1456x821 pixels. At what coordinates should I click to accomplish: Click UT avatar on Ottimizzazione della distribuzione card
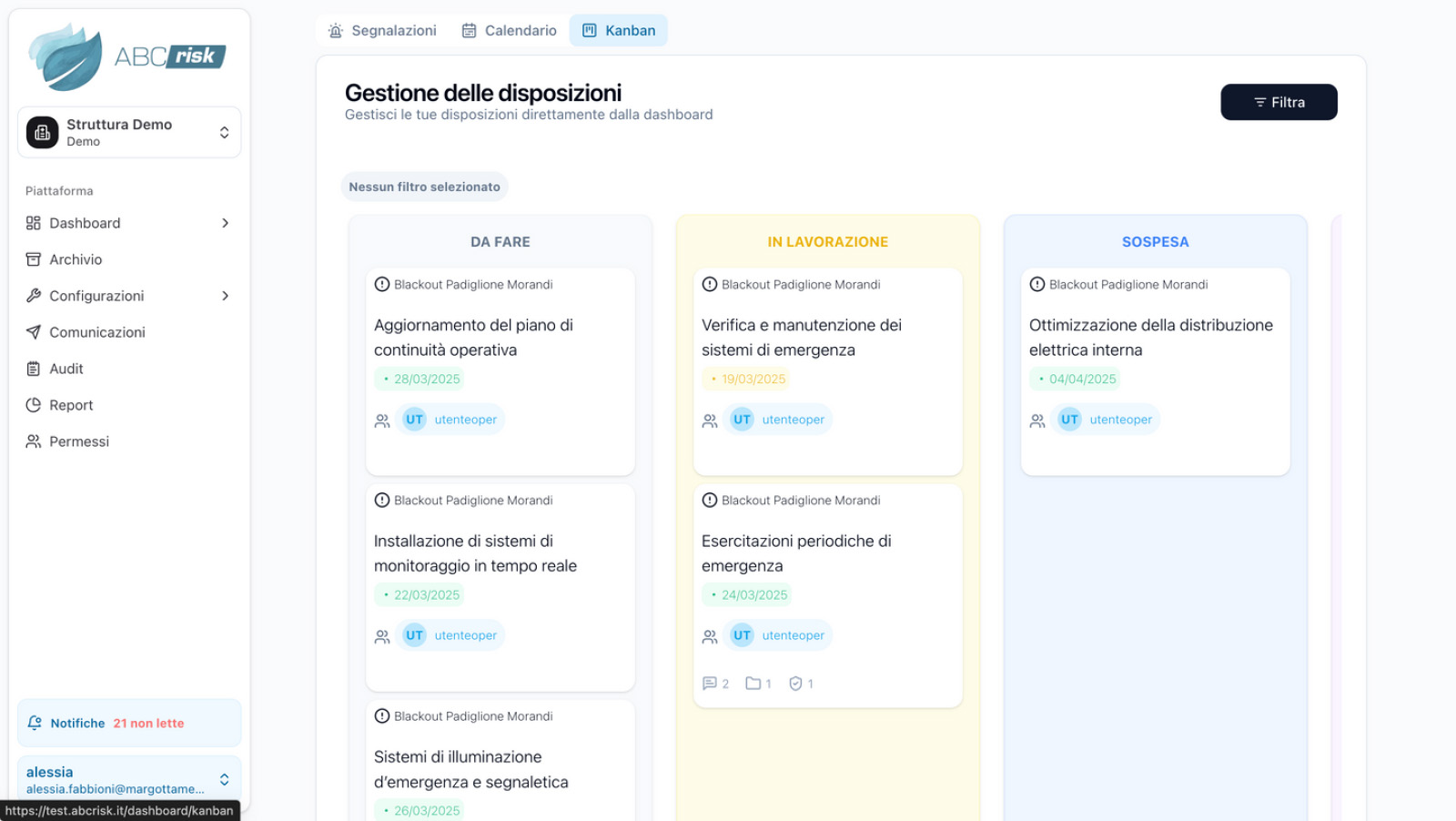[1069, 420]
